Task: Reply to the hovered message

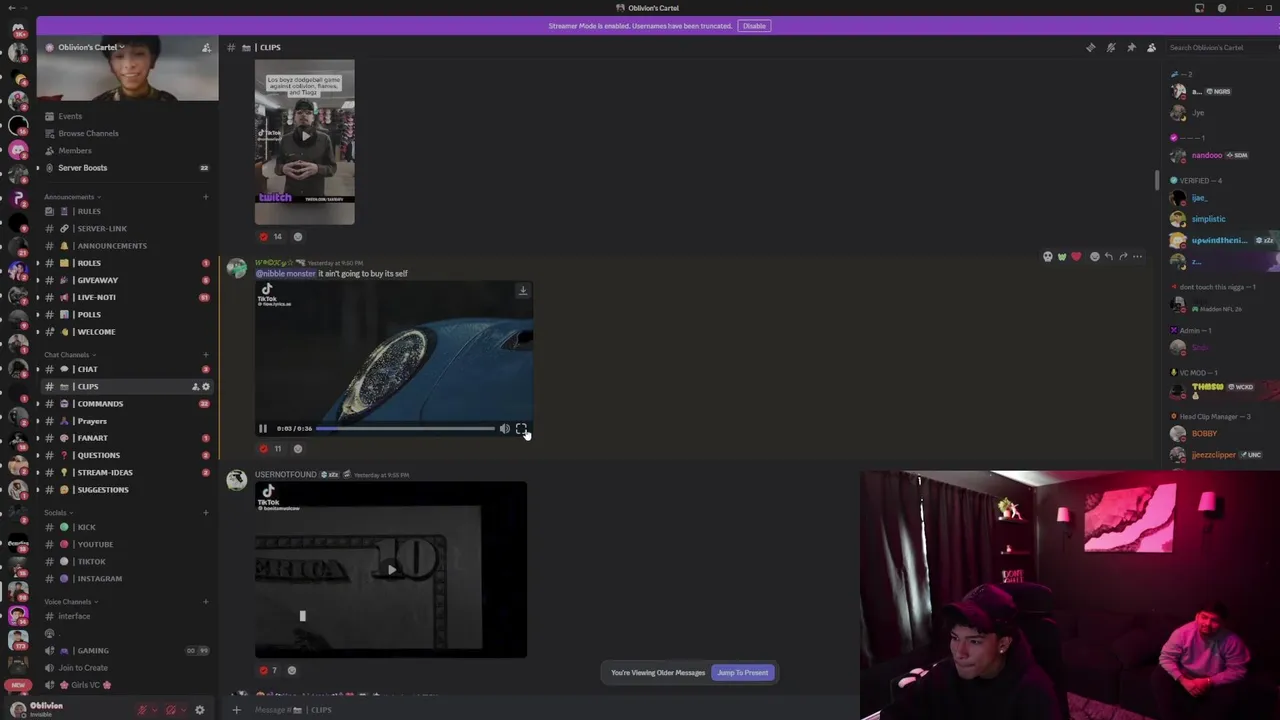Action: tap(1108, 257)
